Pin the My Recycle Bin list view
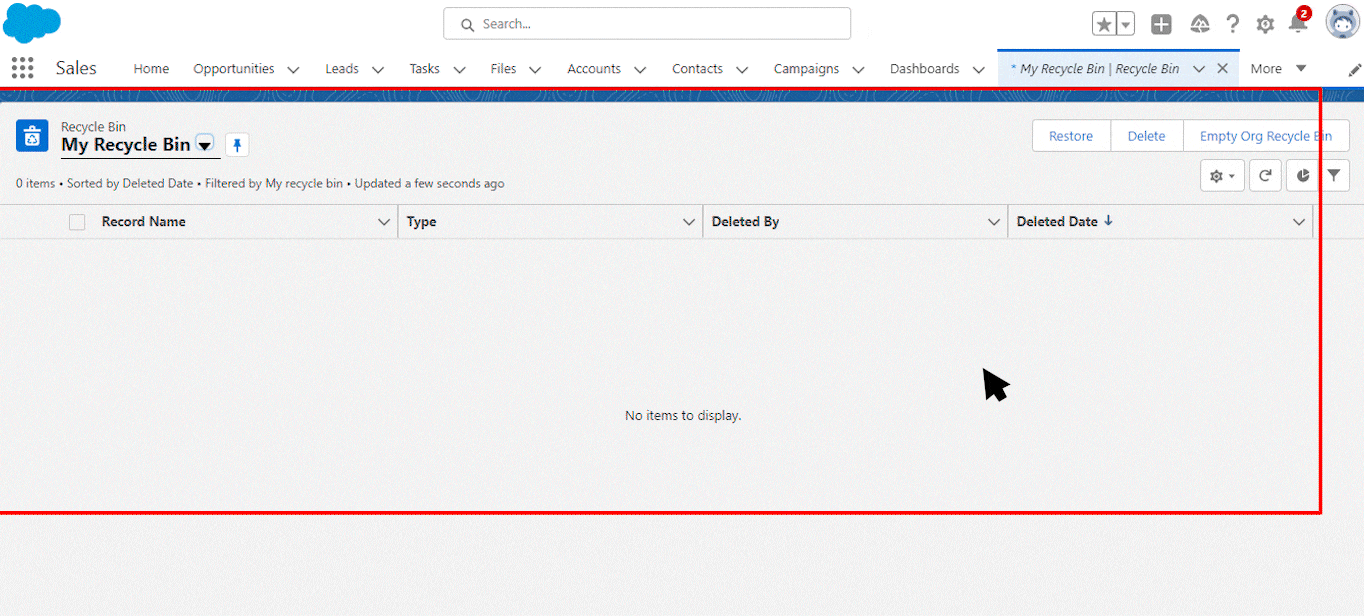The width and height of the screenshot is (1364, 616). click(x=237, y=145)
